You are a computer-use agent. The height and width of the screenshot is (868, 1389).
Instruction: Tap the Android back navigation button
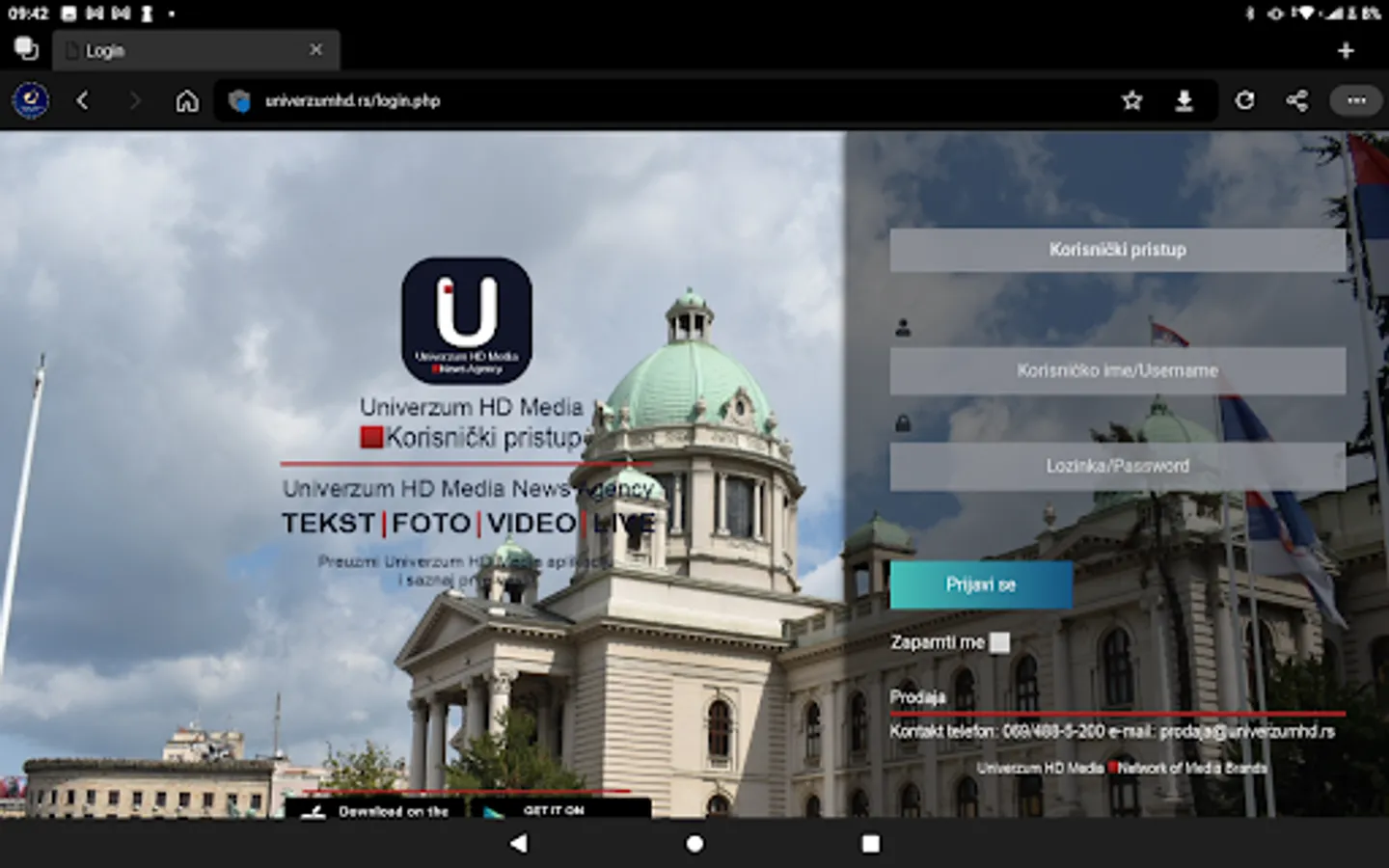[519, 844]
